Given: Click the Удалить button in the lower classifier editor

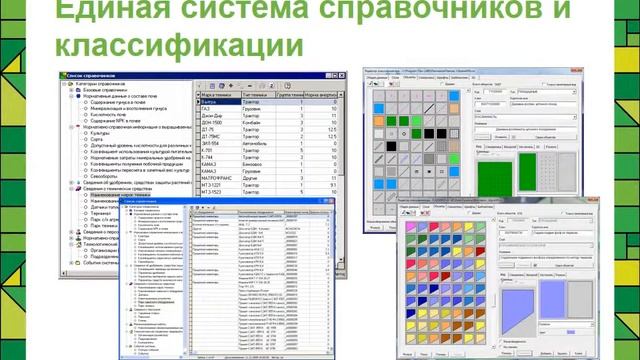Looking at the screenshot, I should [x=562, y=353].
